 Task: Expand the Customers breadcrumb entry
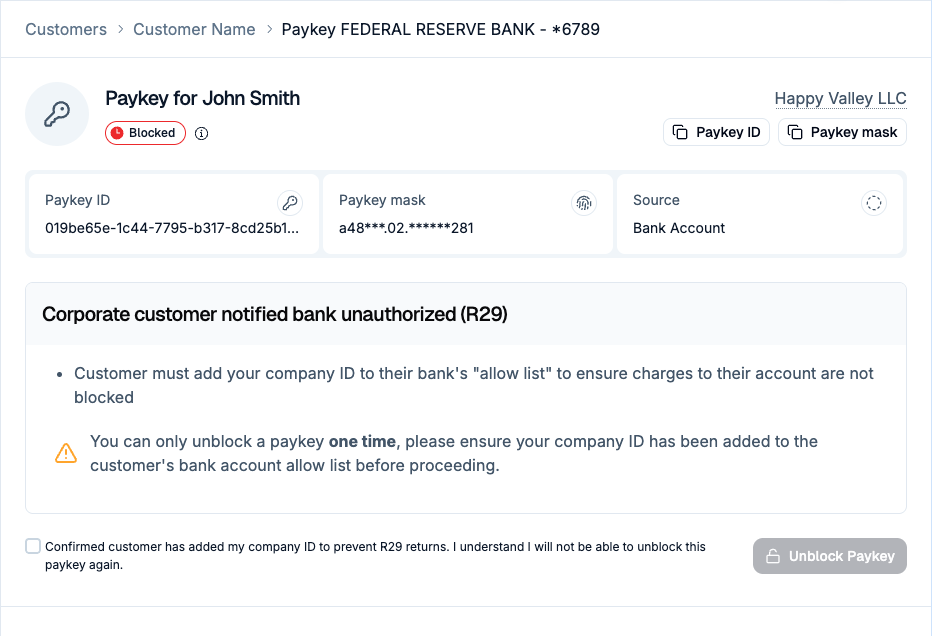tap(66, 29)
